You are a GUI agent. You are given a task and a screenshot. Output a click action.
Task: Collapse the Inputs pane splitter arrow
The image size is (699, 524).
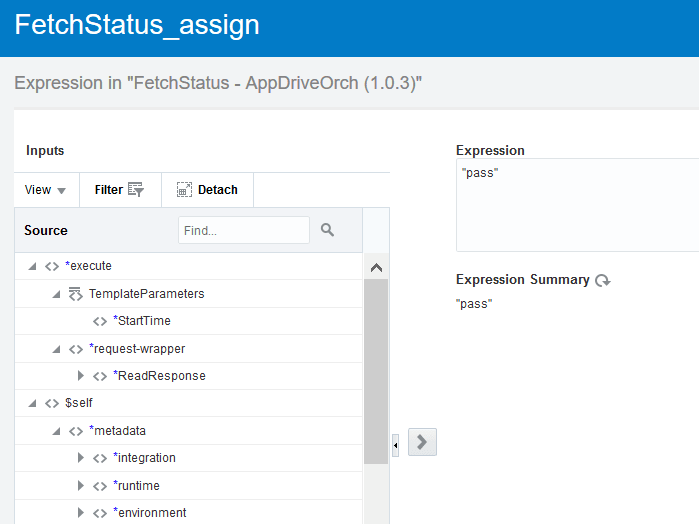395,445
